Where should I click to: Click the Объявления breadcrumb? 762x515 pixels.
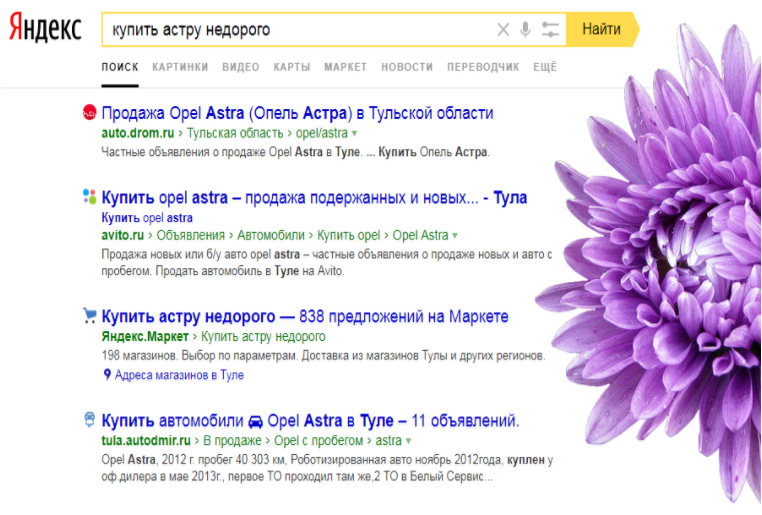(190, 235)
